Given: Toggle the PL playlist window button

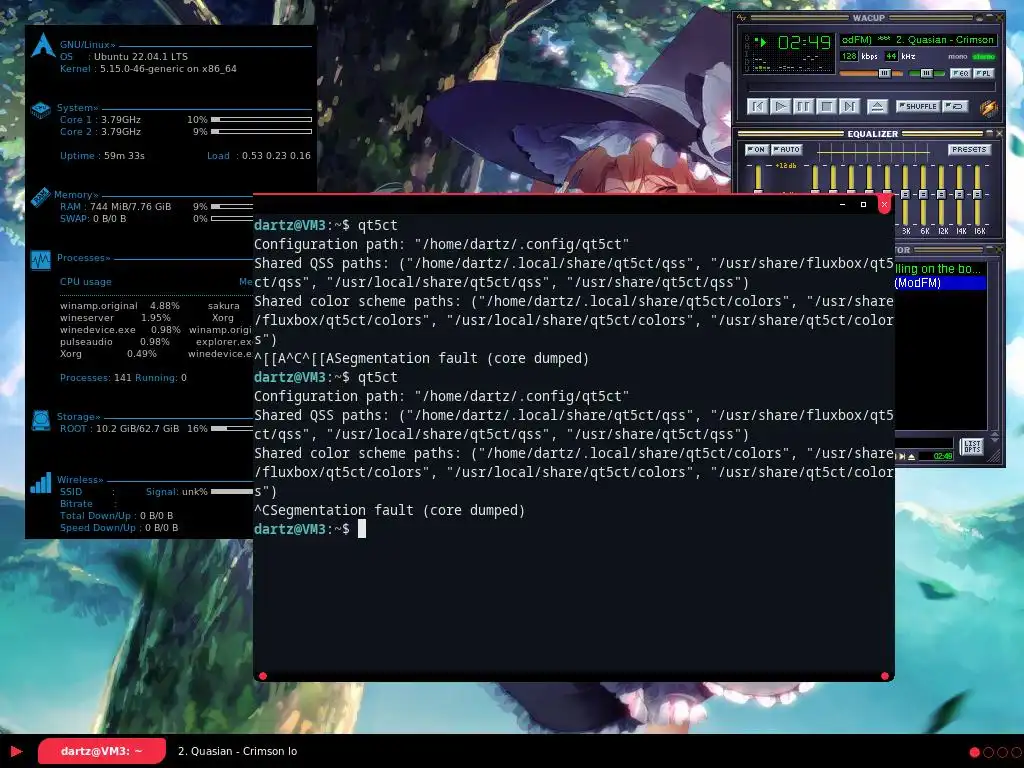Looking at the screenshot, I should tap(984, 73).
